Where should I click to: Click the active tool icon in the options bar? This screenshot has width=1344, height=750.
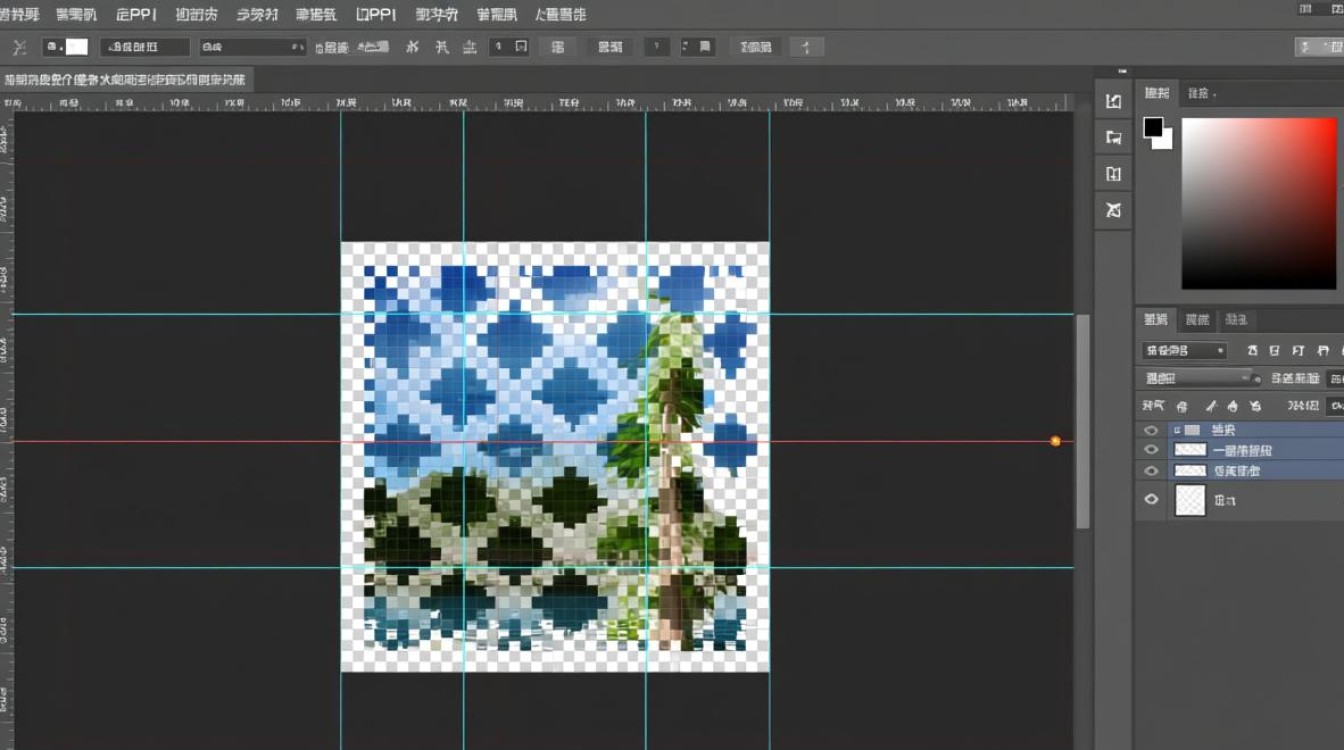pos(19,47)
